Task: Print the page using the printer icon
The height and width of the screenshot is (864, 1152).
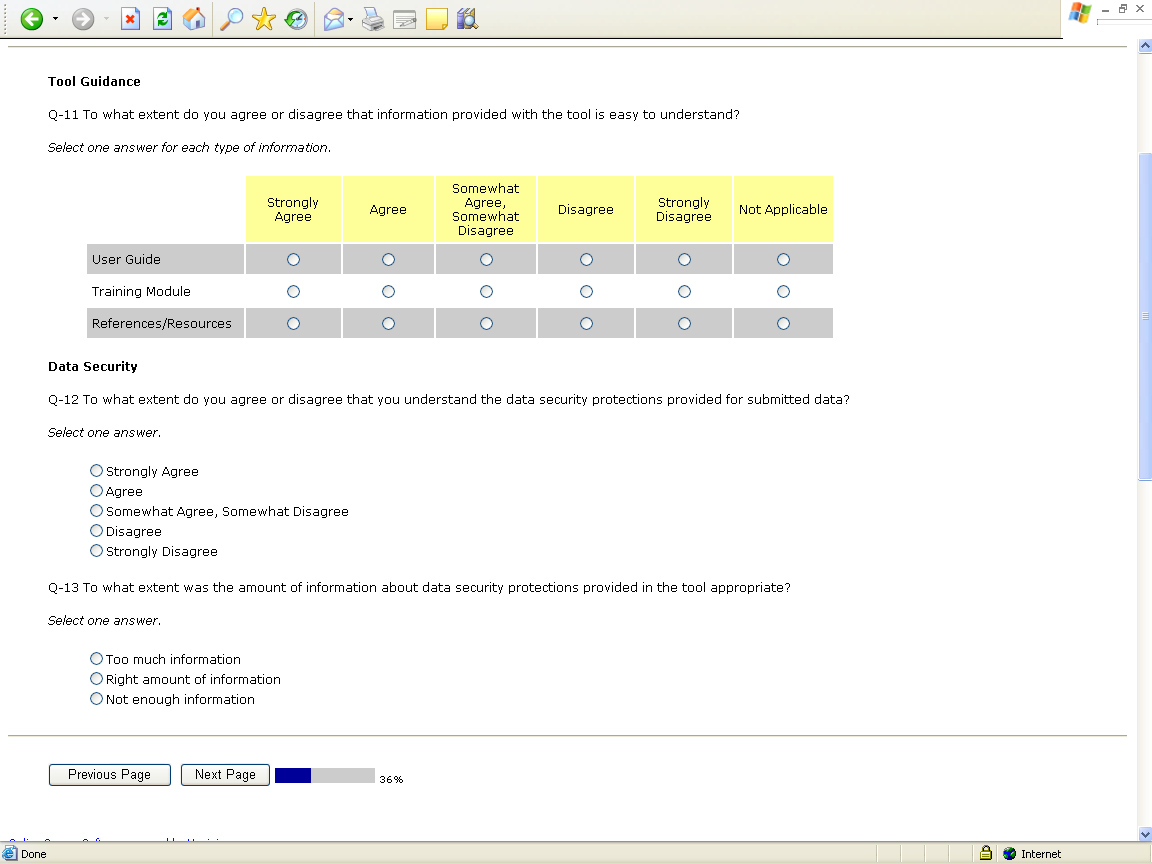Action: pyautogui.click(x=373, y=19)
